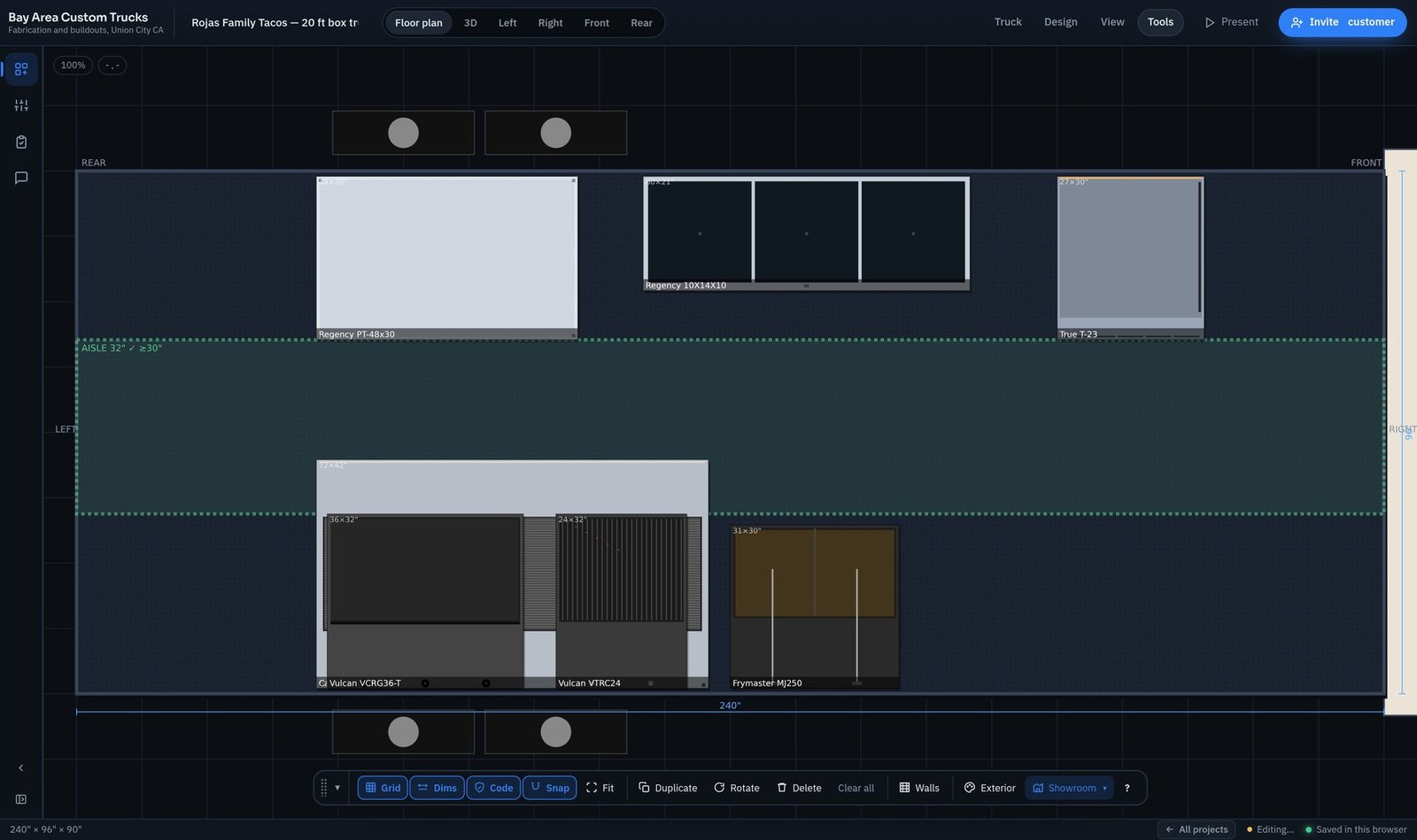Open the help question mark
The image size is (1417, 840).
[x=1127, y=788]
